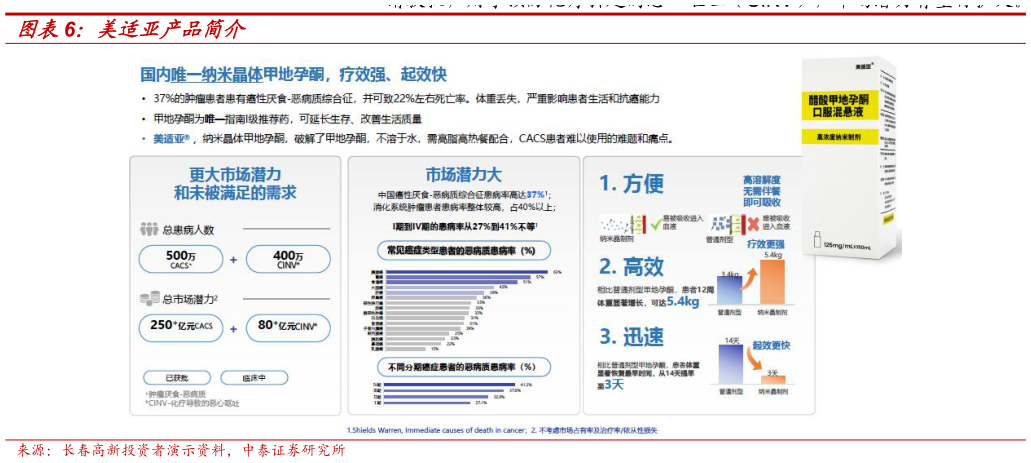Click the patient group icon beside 总患病人数
Image resolution: width=1031 pixels, height=463 pixels.
(148, 229)
